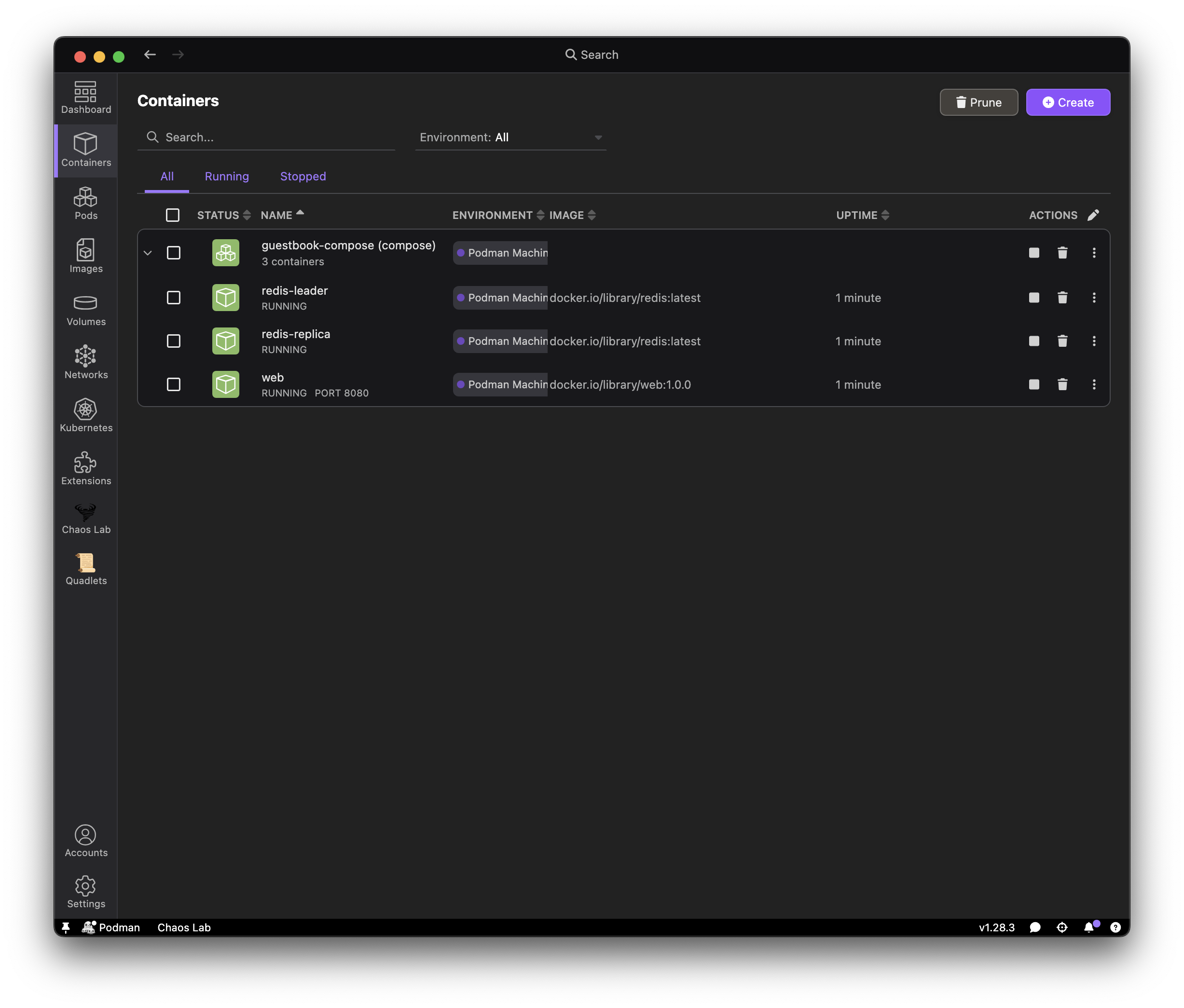Click Podman in the status bar

point(111,927)
